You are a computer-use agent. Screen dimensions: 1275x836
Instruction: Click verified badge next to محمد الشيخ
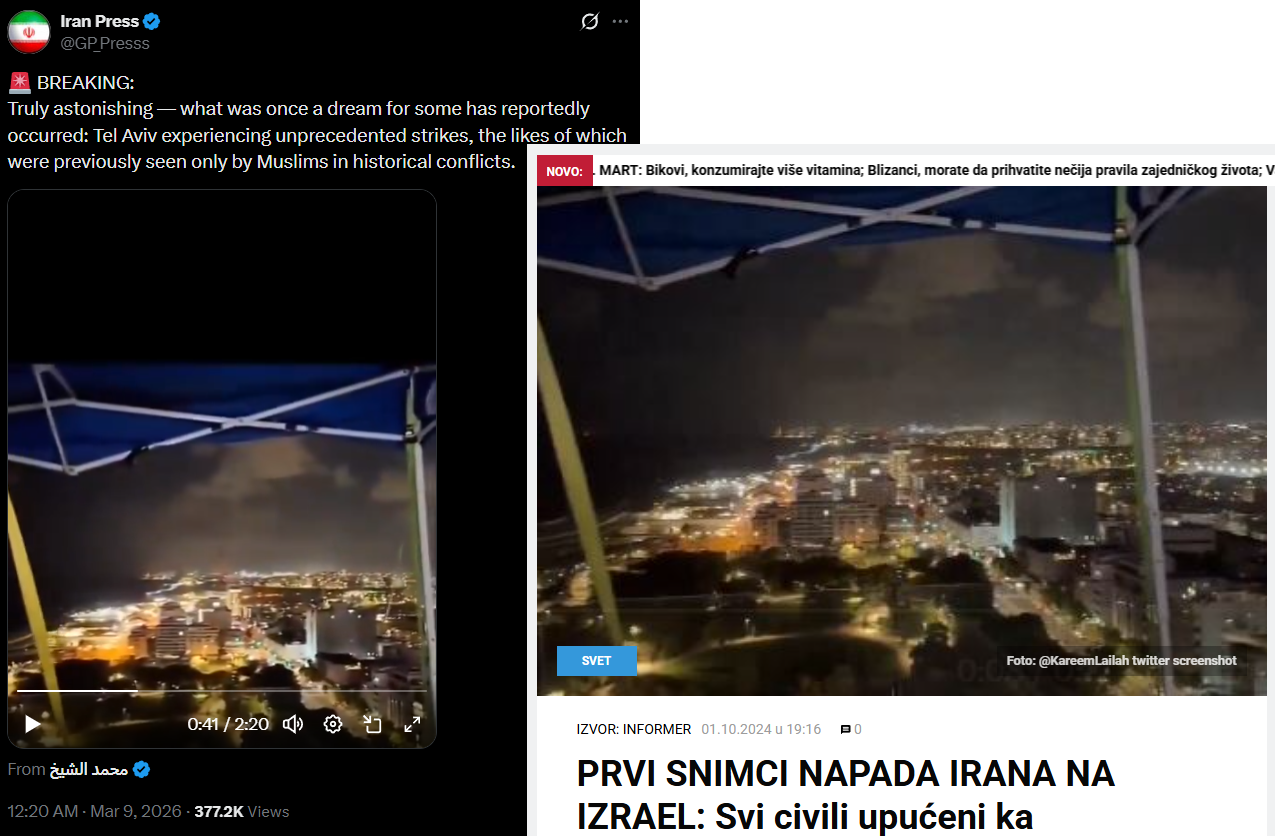point(142,769)
